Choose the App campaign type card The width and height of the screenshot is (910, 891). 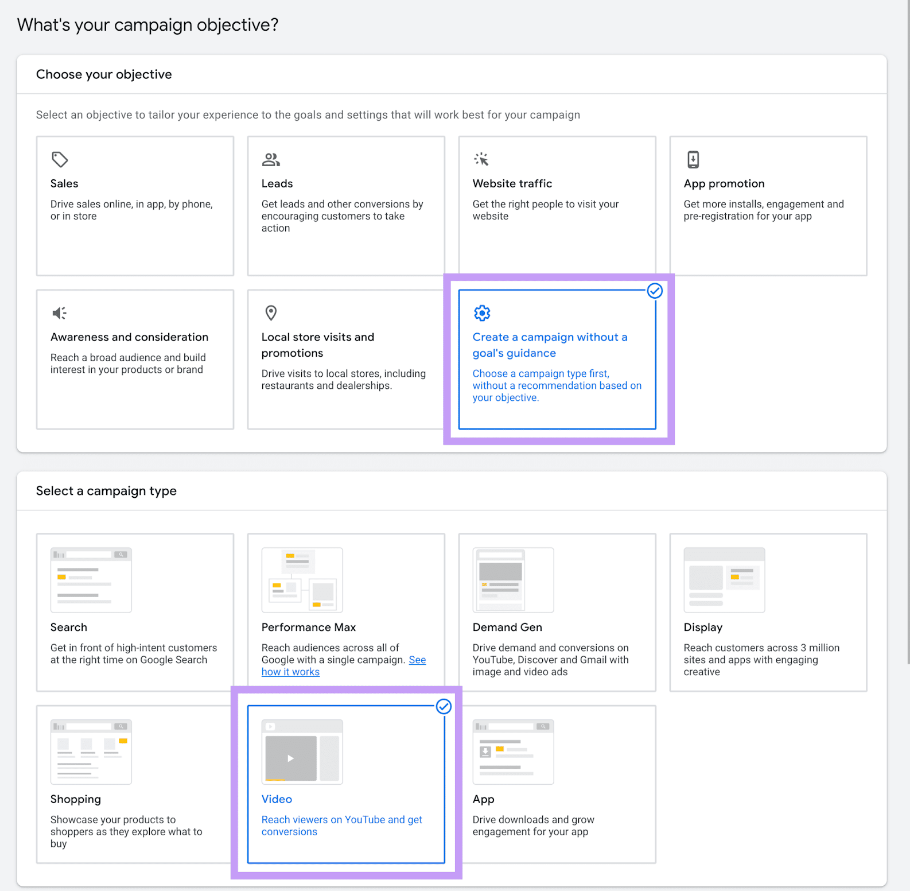point(557,784)
